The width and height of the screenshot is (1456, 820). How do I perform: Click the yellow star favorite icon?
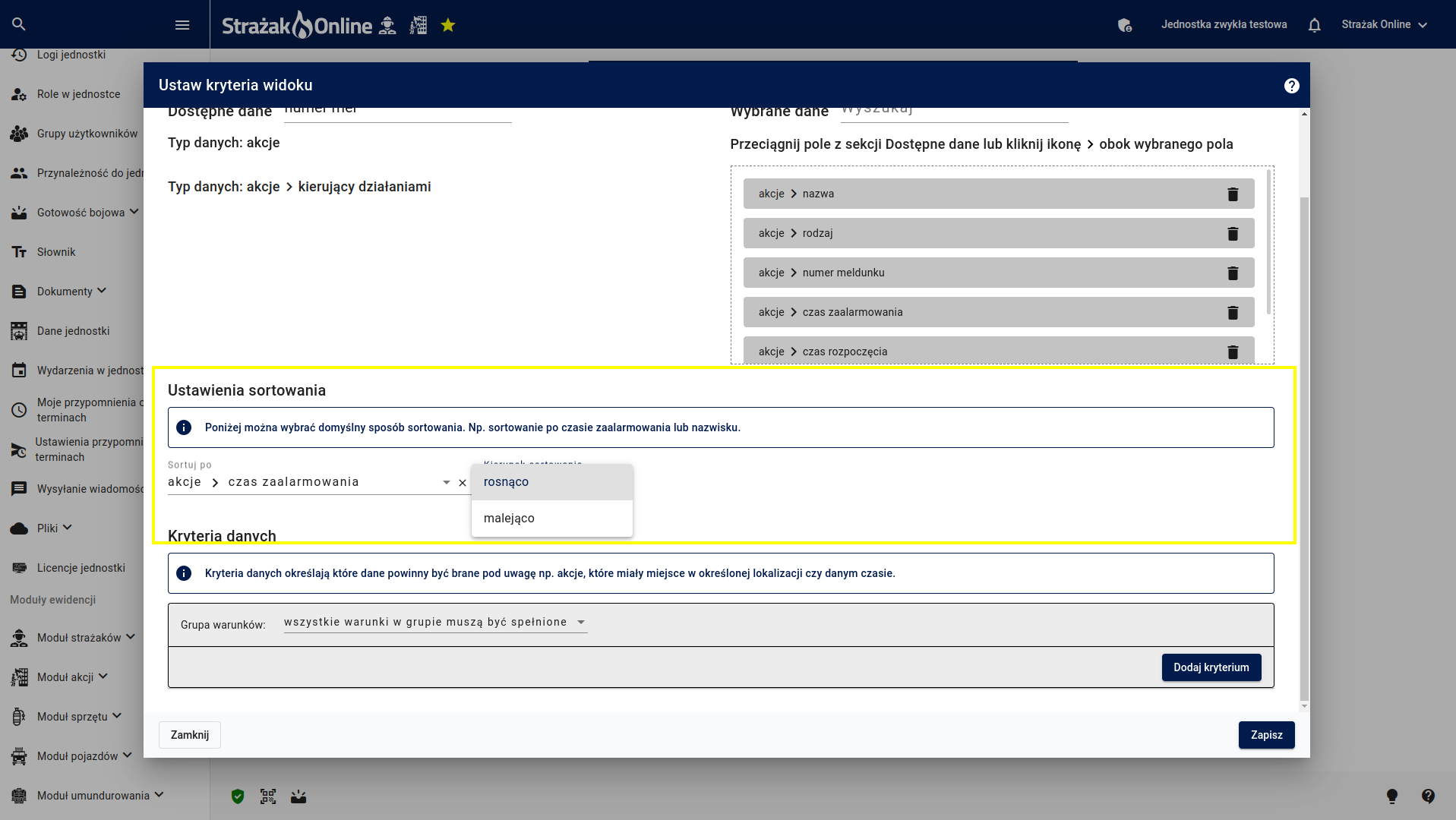tap(448, 25)
